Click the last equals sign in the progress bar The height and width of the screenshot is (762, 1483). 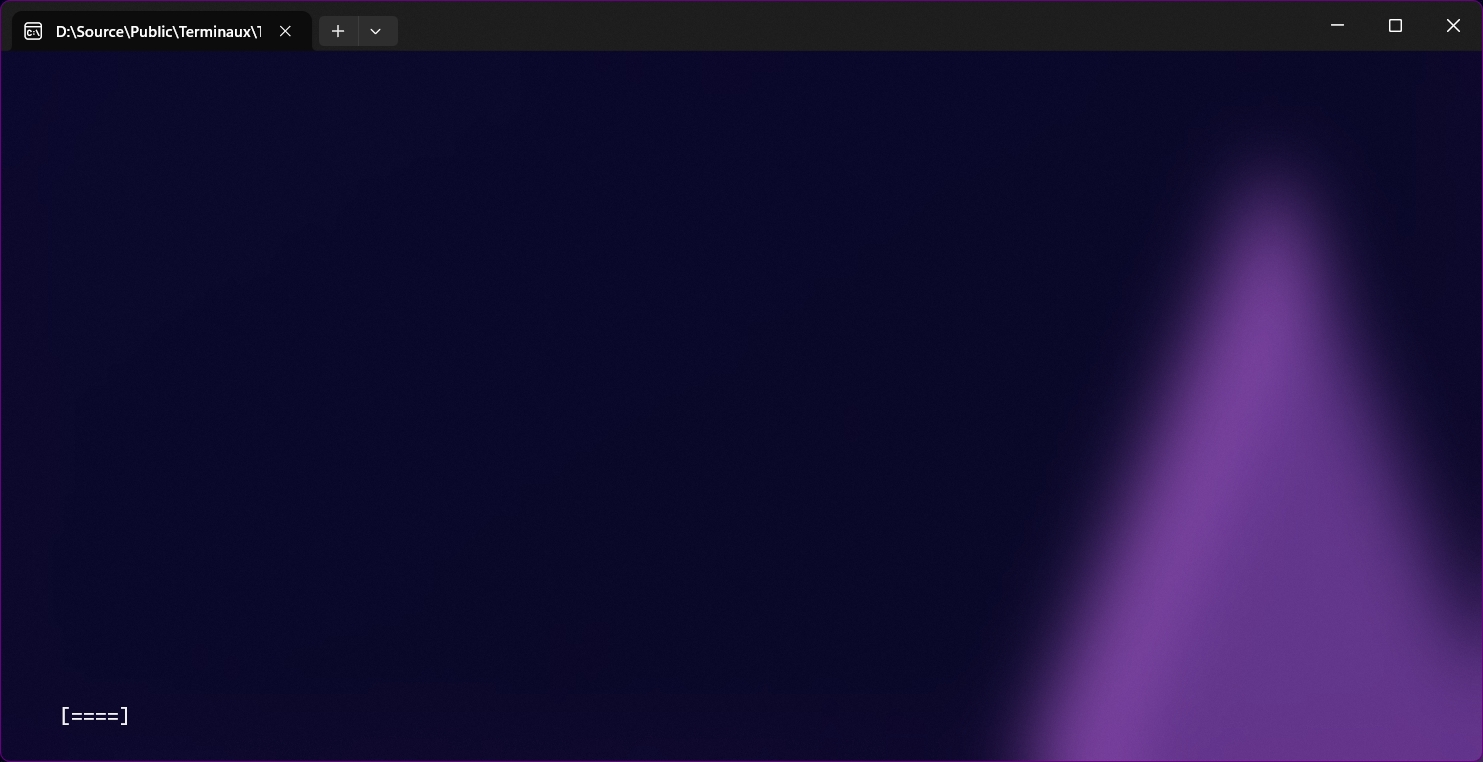[x=113, y=716]
